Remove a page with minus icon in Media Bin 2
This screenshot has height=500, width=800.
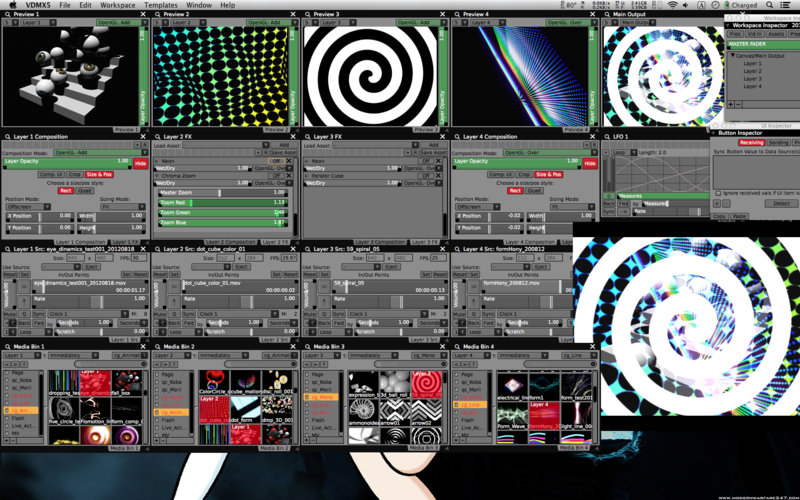click(x=163, y=440)
